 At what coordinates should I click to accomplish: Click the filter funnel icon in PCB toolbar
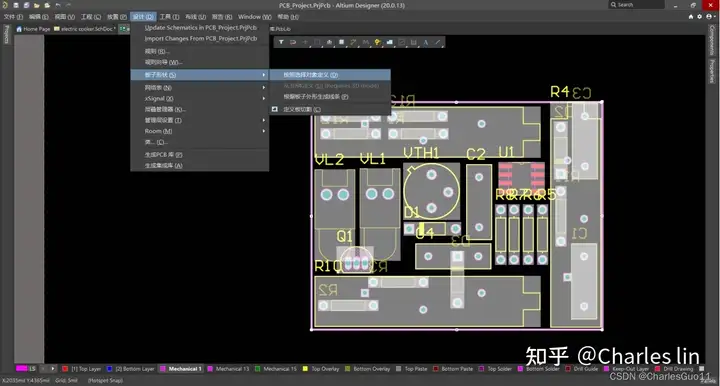pos(281,42)
